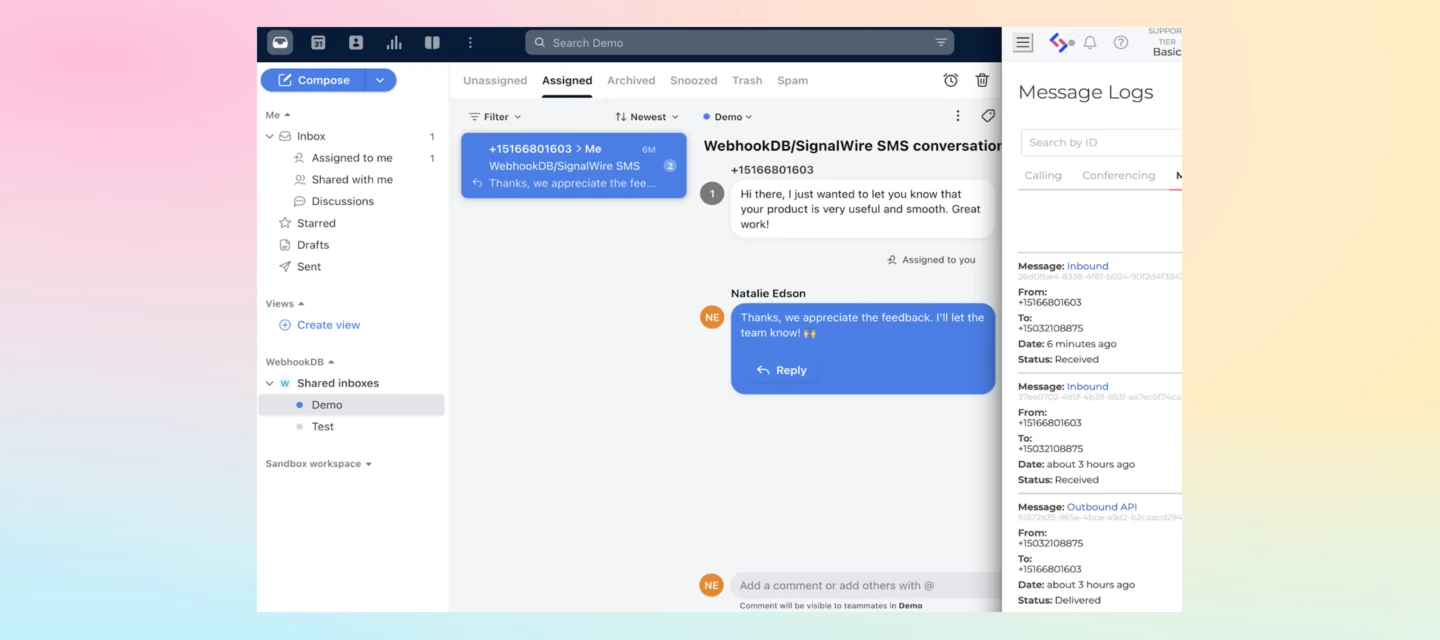This screenshot has height=640, width=1440.
Task: Open the analytics bar chart icon
Action: (394, 43)
